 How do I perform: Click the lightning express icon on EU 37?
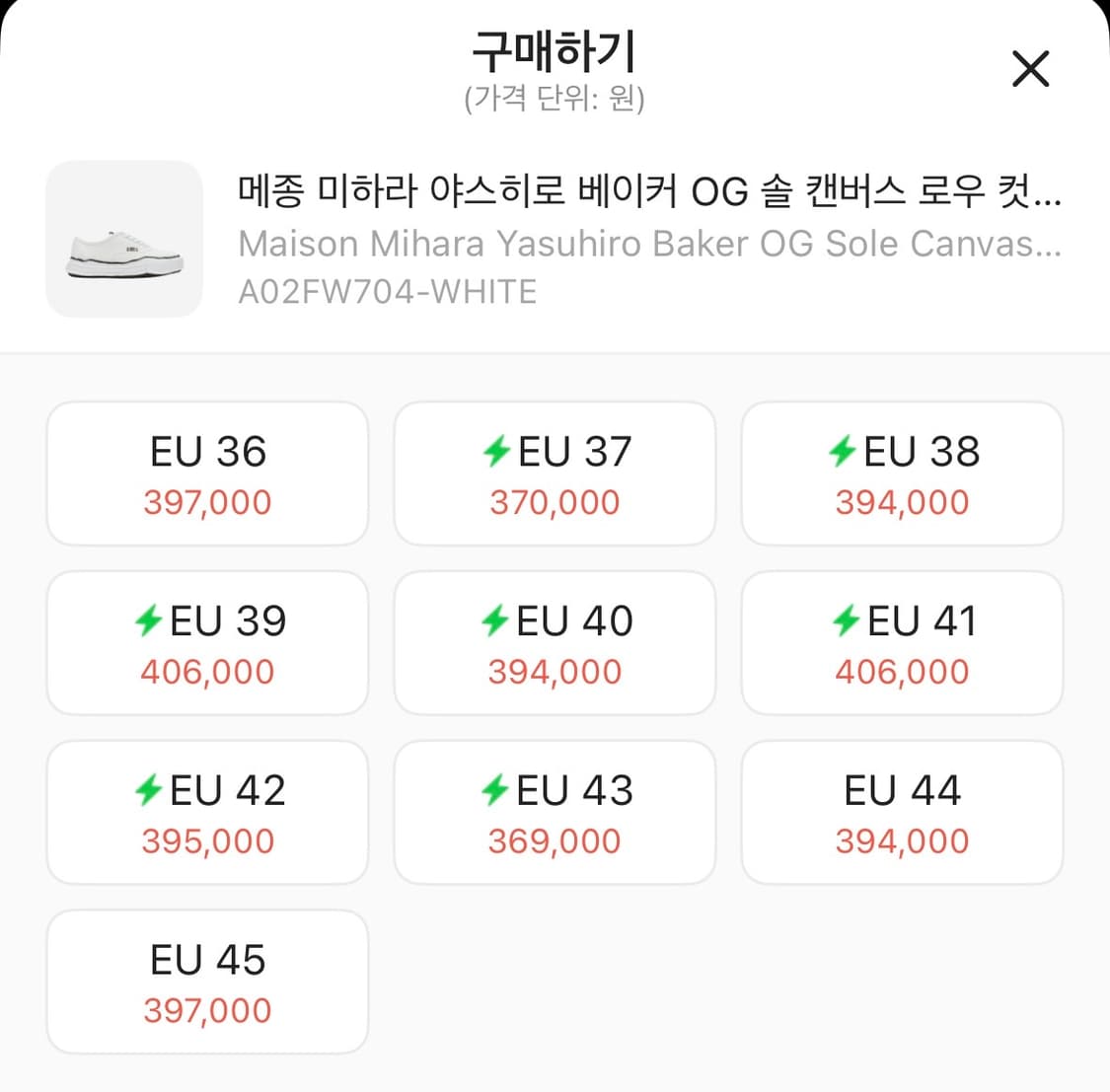[x=497, y=452]
